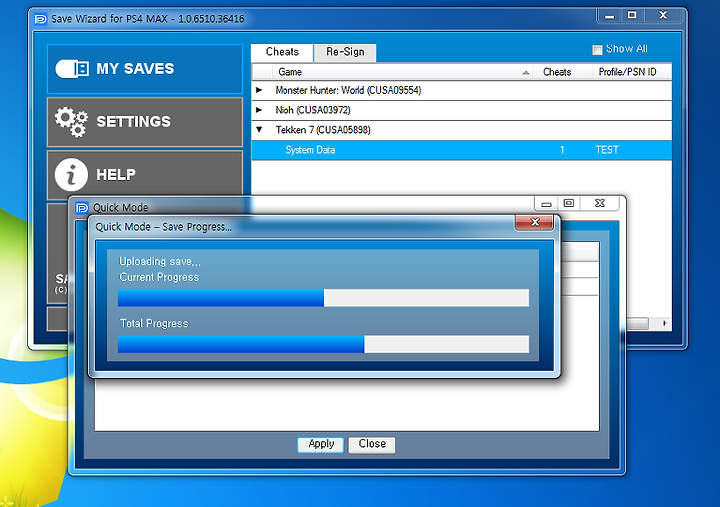Minimize the Quick Mode window
The height and width of the screenshot is (507, 720).
[x=546, y=203]
